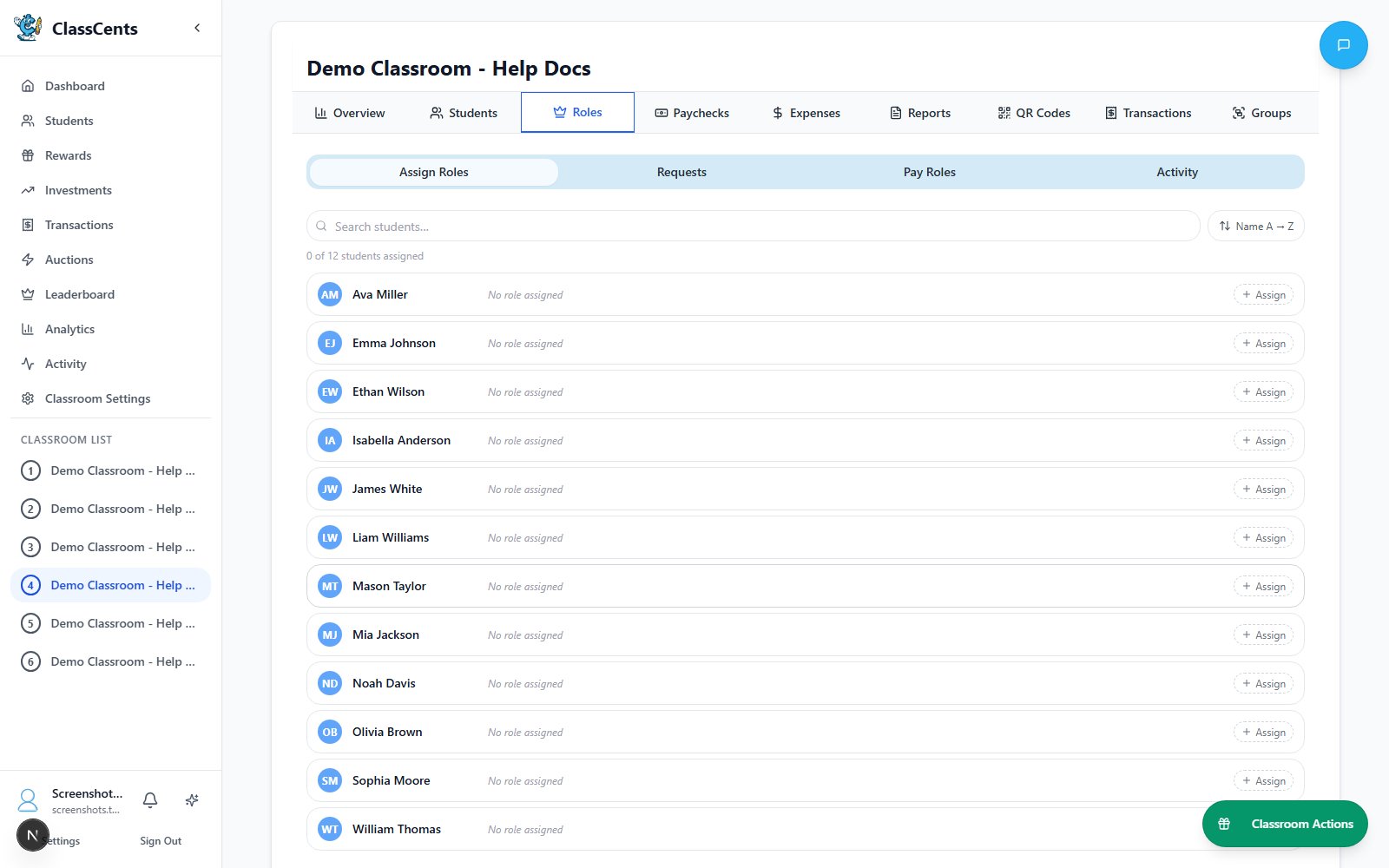Click Mia Jackson's MJ avatar

(330, 635)
